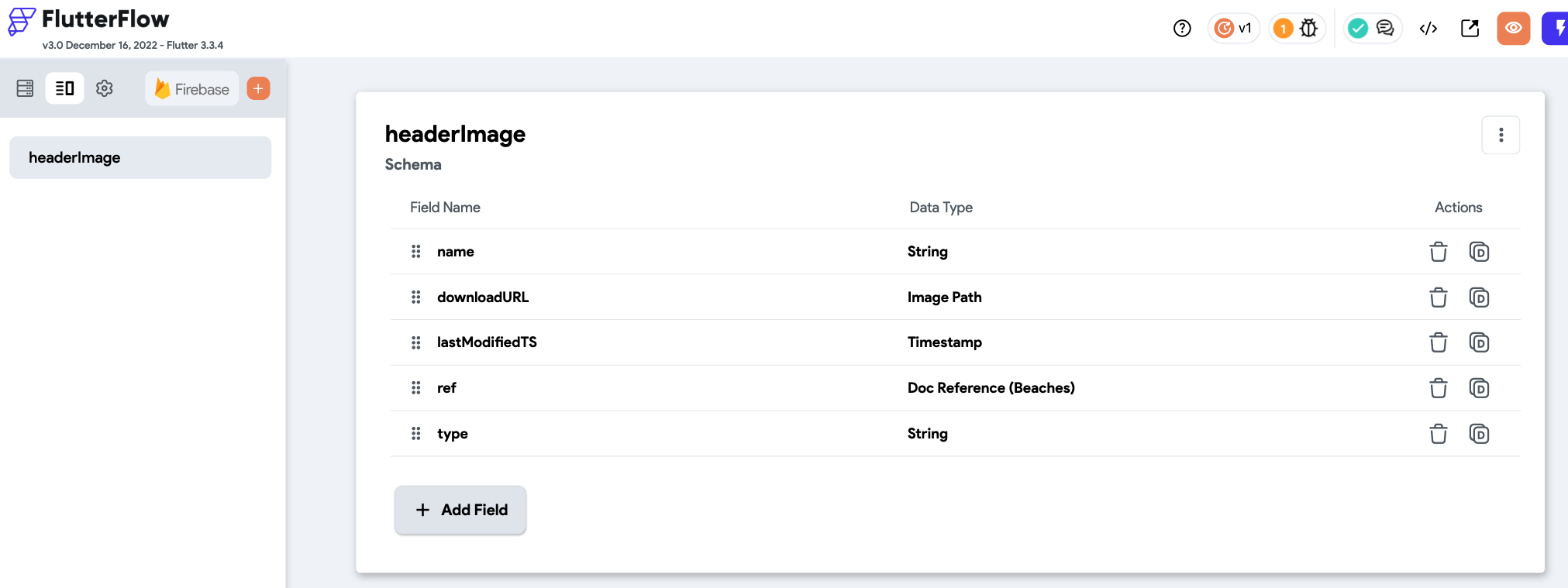This screenshot has width=1568, height=588.
Task: Click the blue lightning run button
Action: [x=1556, y=29]
